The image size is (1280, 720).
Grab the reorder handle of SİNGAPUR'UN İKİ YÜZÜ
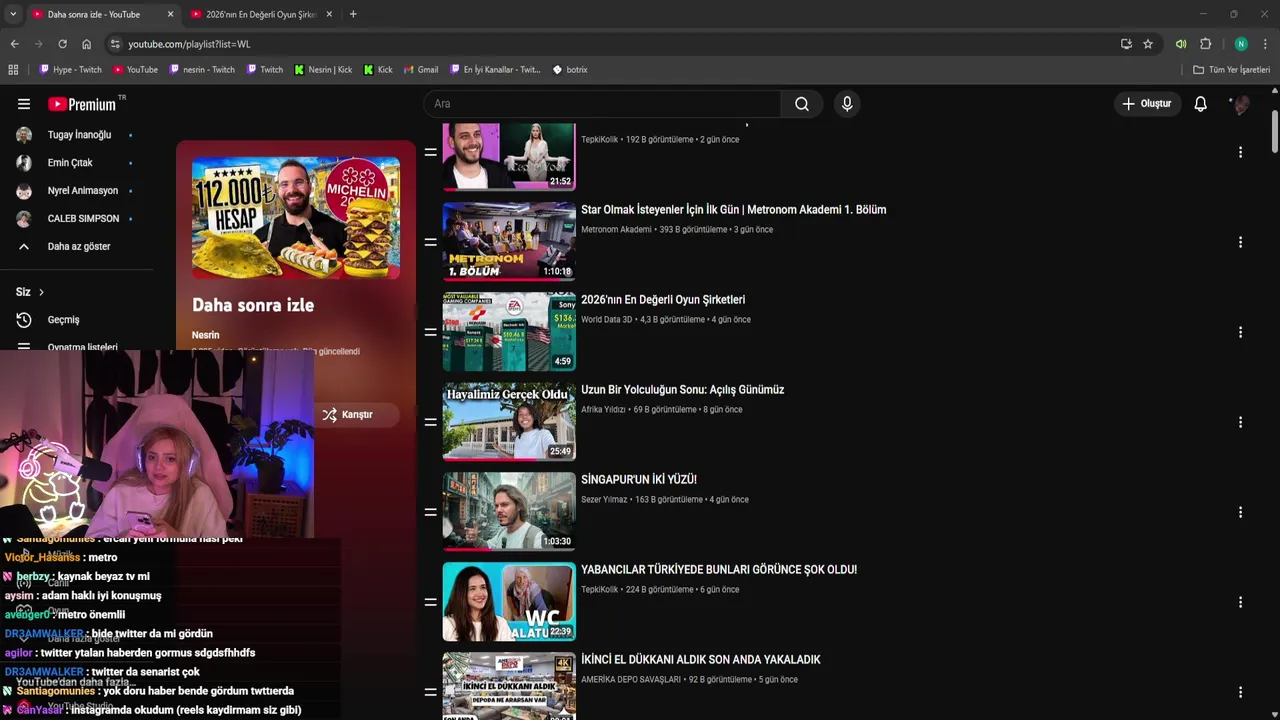[430, 512]
